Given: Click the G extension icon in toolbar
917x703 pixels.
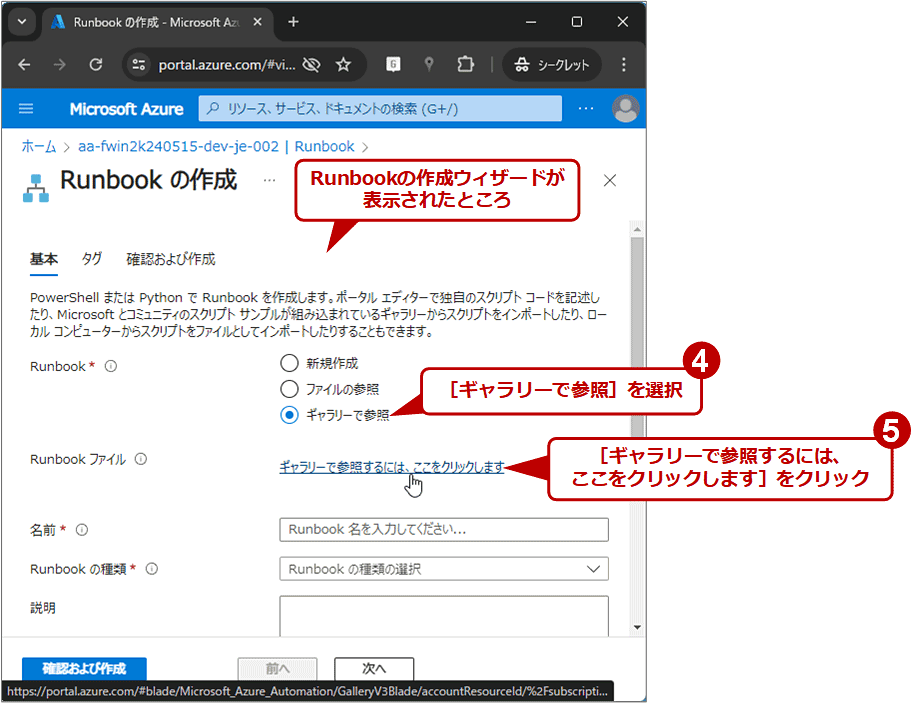Looking at the screenshot, I should click(393, 64).
